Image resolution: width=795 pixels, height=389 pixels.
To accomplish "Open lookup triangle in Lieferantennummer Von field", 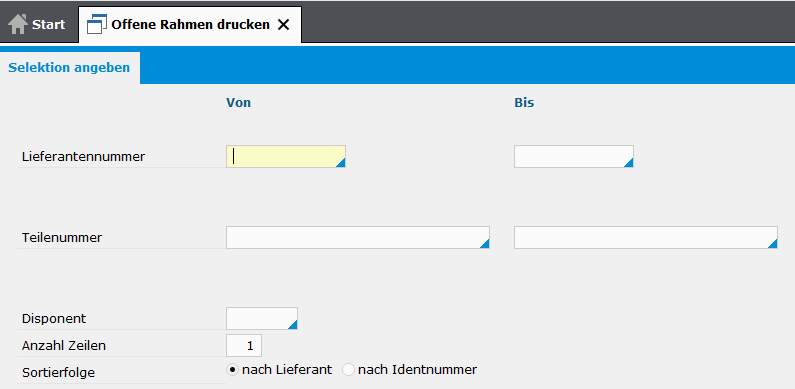I will click(x=341, y=162).
